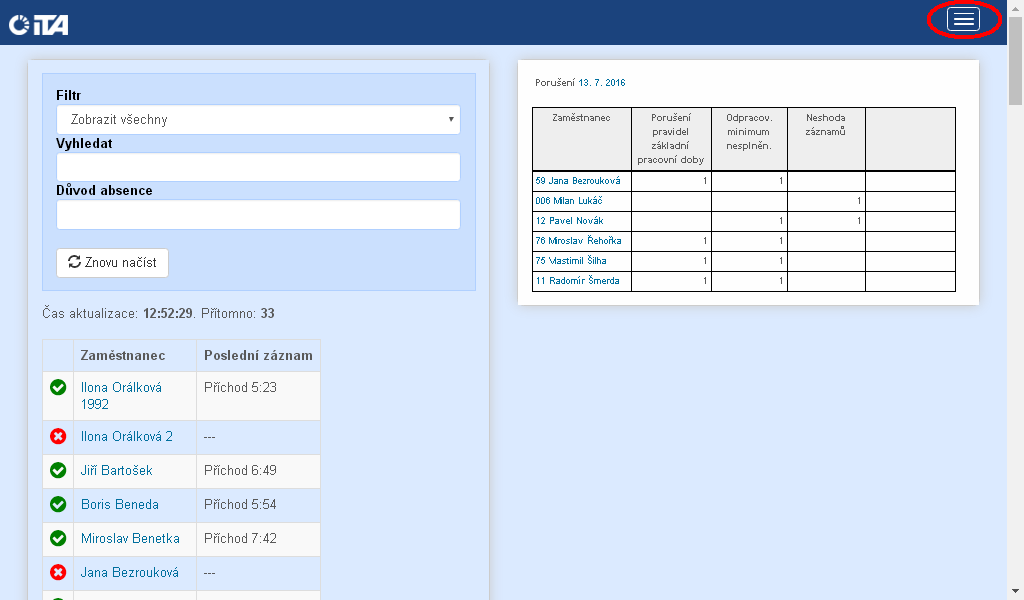Click the scrollbar down arrow
This screenshot has height=600, width=1024.
[1015, 590]
